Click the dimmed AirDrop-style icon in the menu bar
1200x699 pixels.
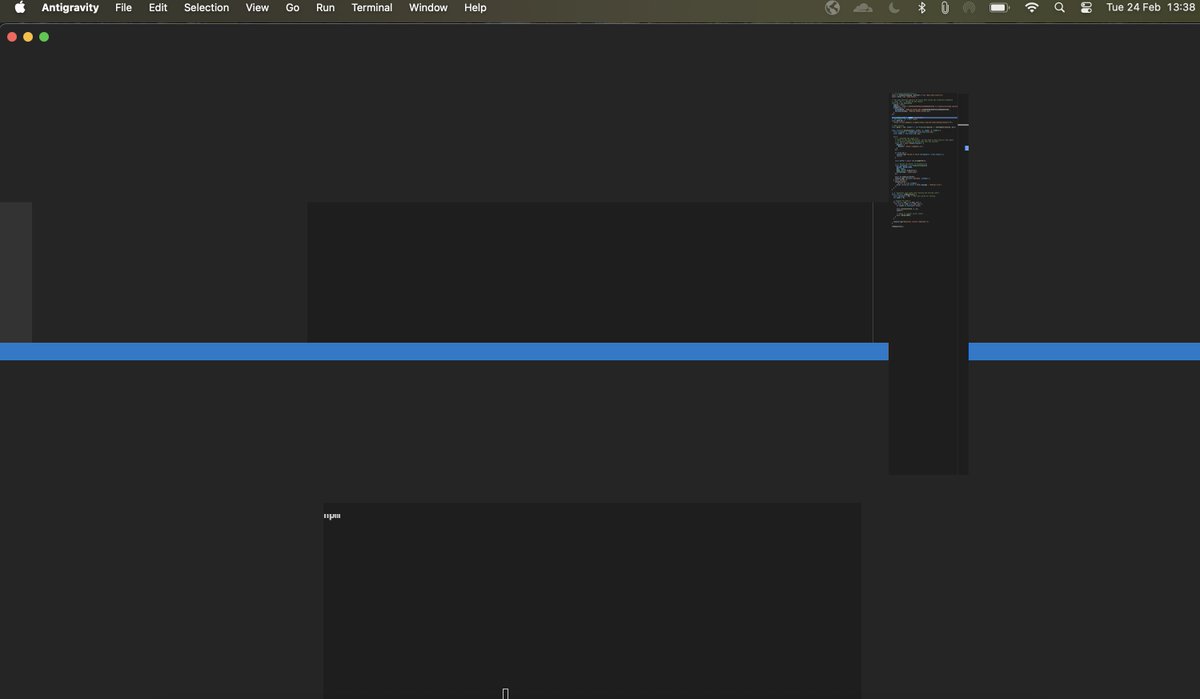tap(969, 7)
